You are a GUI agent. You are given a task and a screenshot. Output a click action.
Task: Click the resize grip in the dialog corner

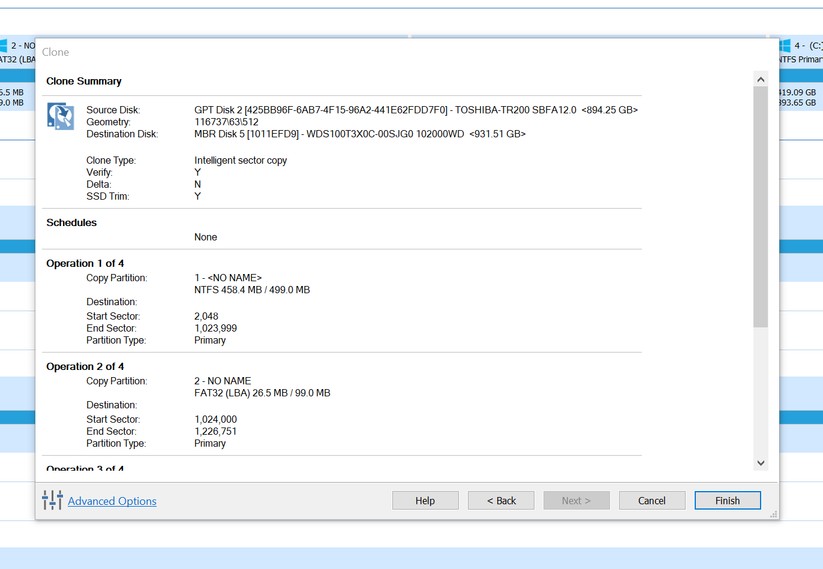pyautogui.click(x=773, y=513)
